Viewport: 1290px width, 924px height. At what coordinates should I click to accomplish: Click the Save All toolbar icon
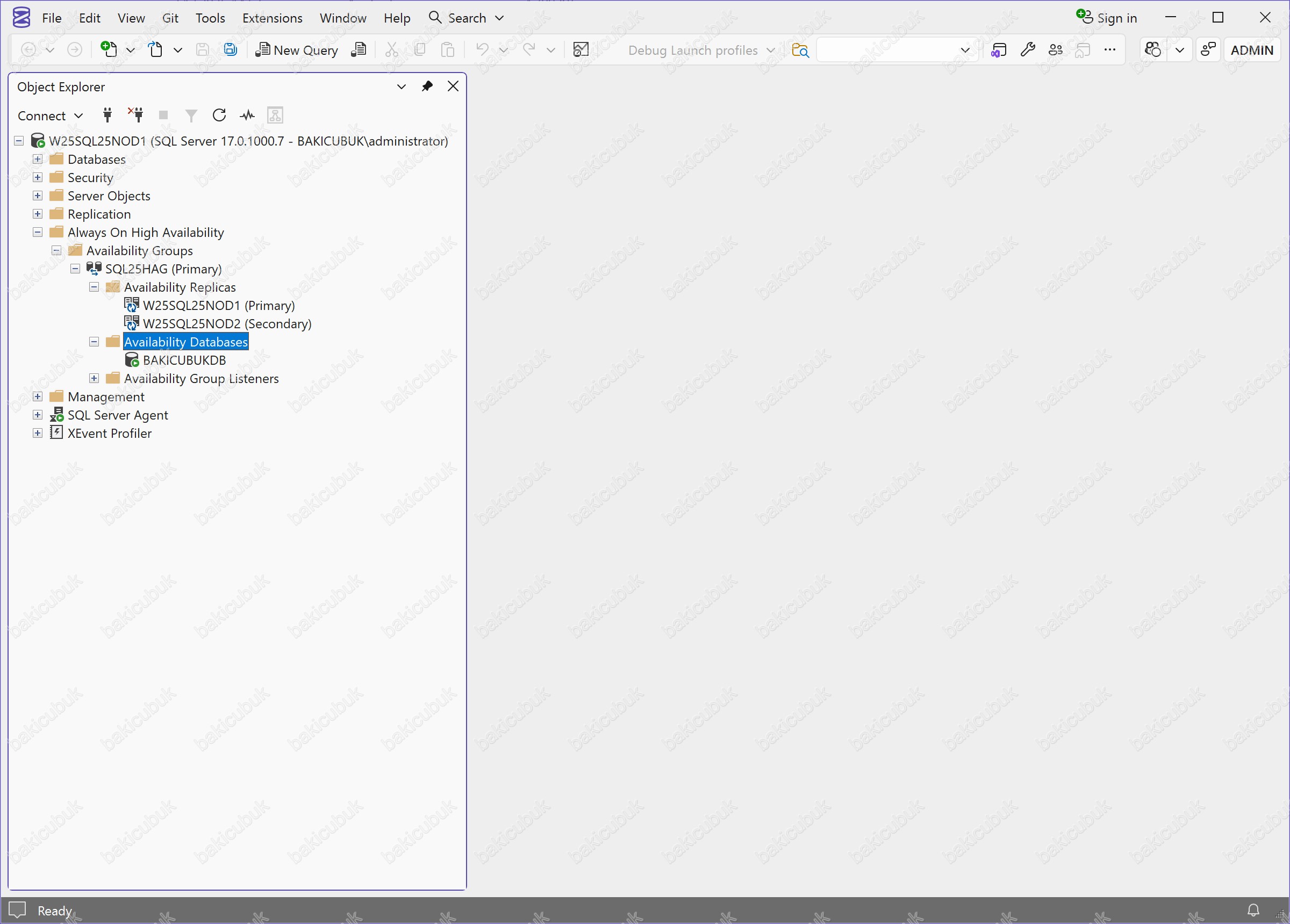(x=231, y=50)
